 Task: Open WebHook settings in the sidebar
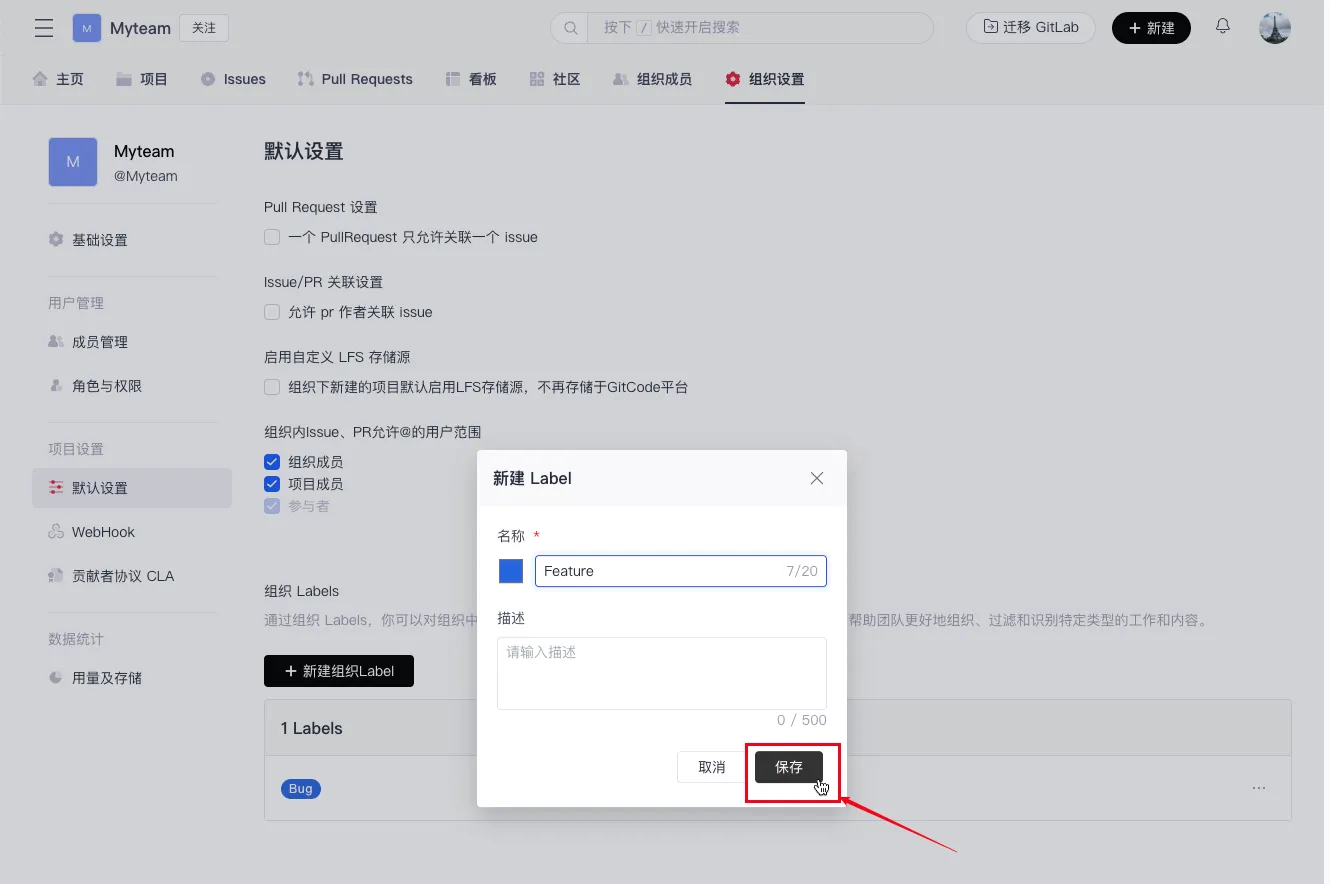(103, 532)
